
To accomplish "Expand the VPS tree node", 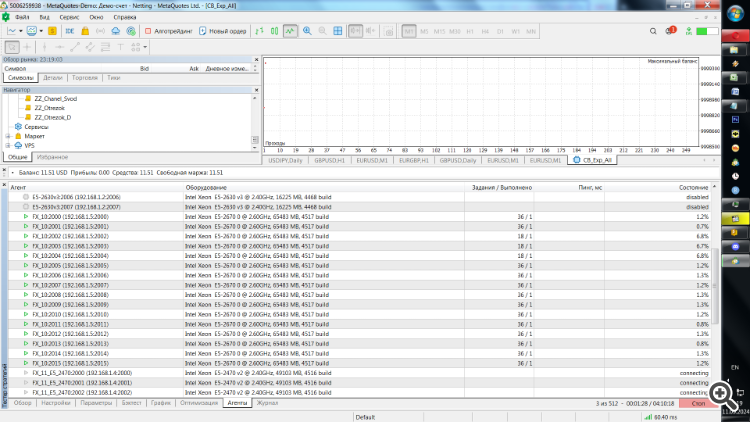I will [8, 145].
